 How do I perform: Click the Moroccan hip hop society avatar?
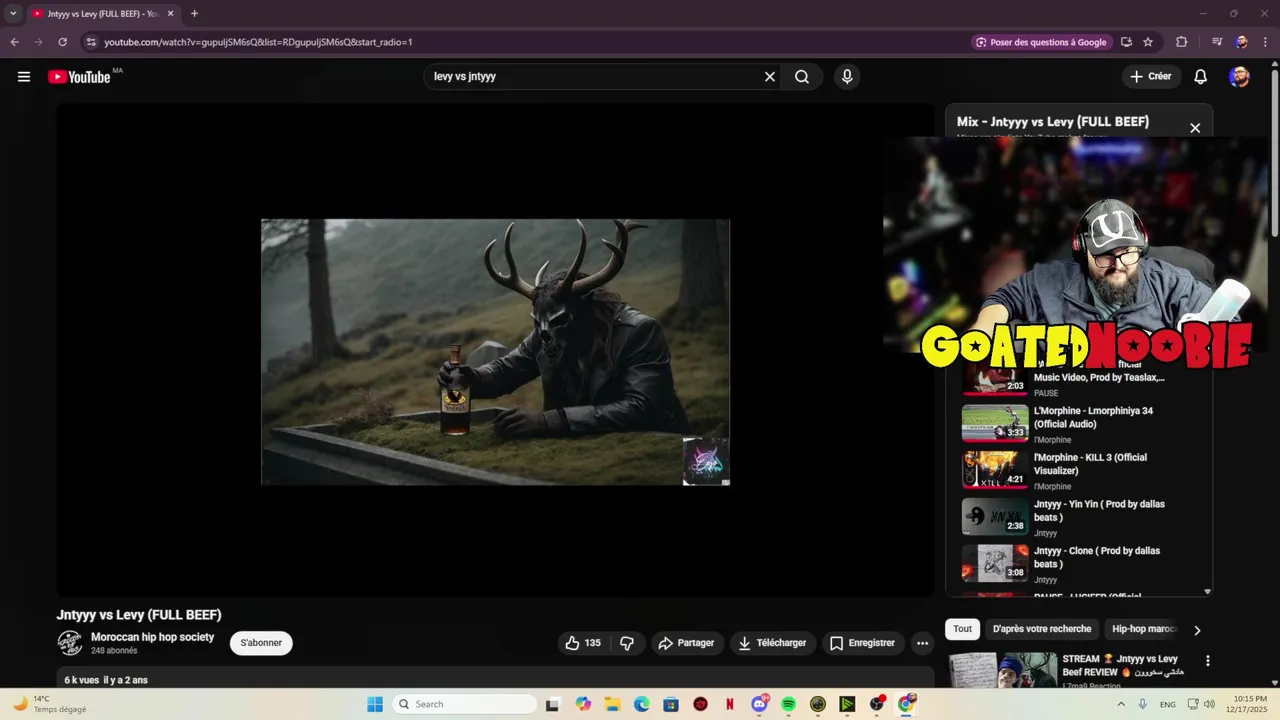pyautogui.click(x=70, y=643)
